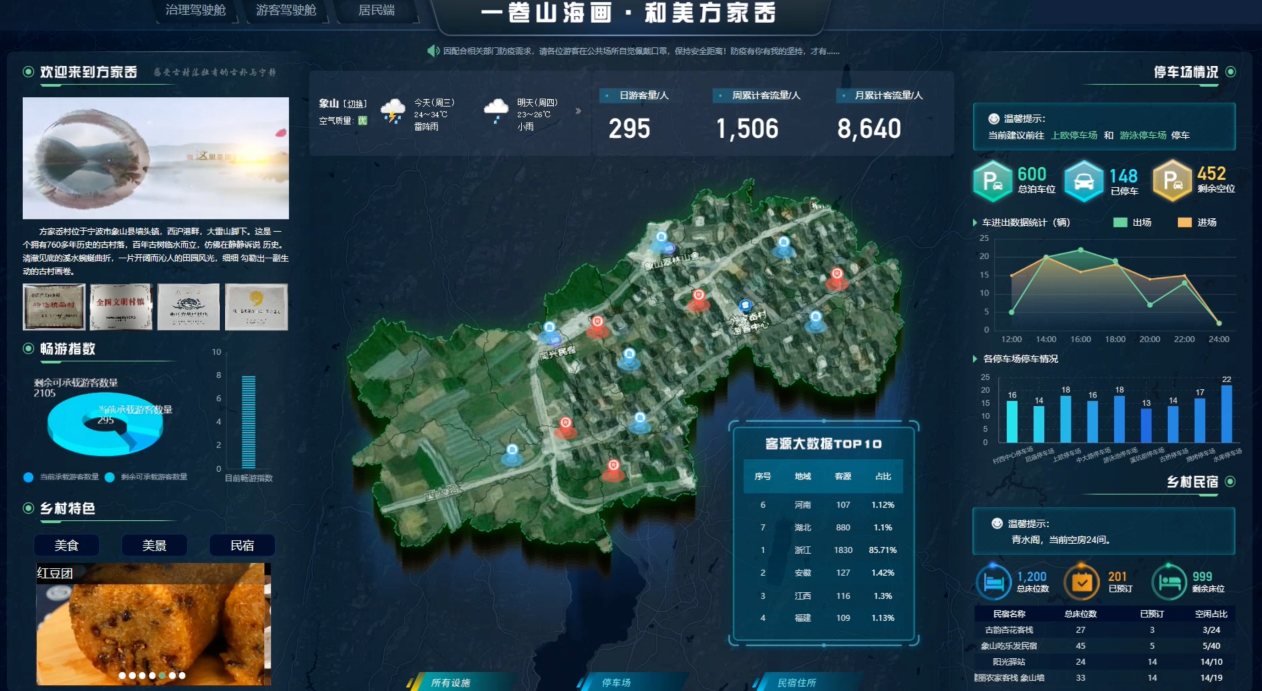Image resolution: width=1262 pixels, height=691 pixels.
Task: Open the 上欧停车场 parking lot link
Action: [x=1074, y=135]
